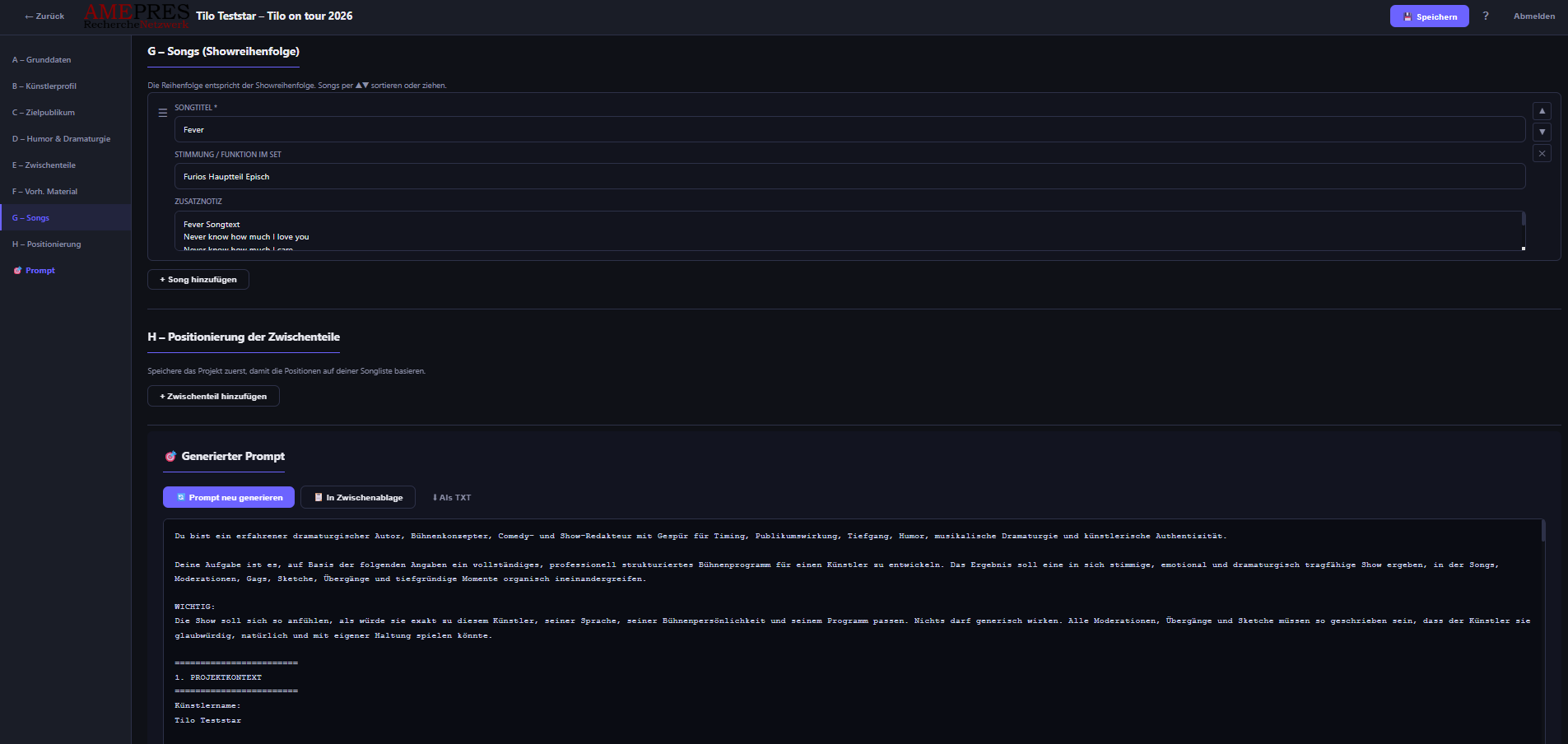Screen dimensions: 1568x744
Task: Click into the Songtitel field showing Fever
Action: pos(576,129)
